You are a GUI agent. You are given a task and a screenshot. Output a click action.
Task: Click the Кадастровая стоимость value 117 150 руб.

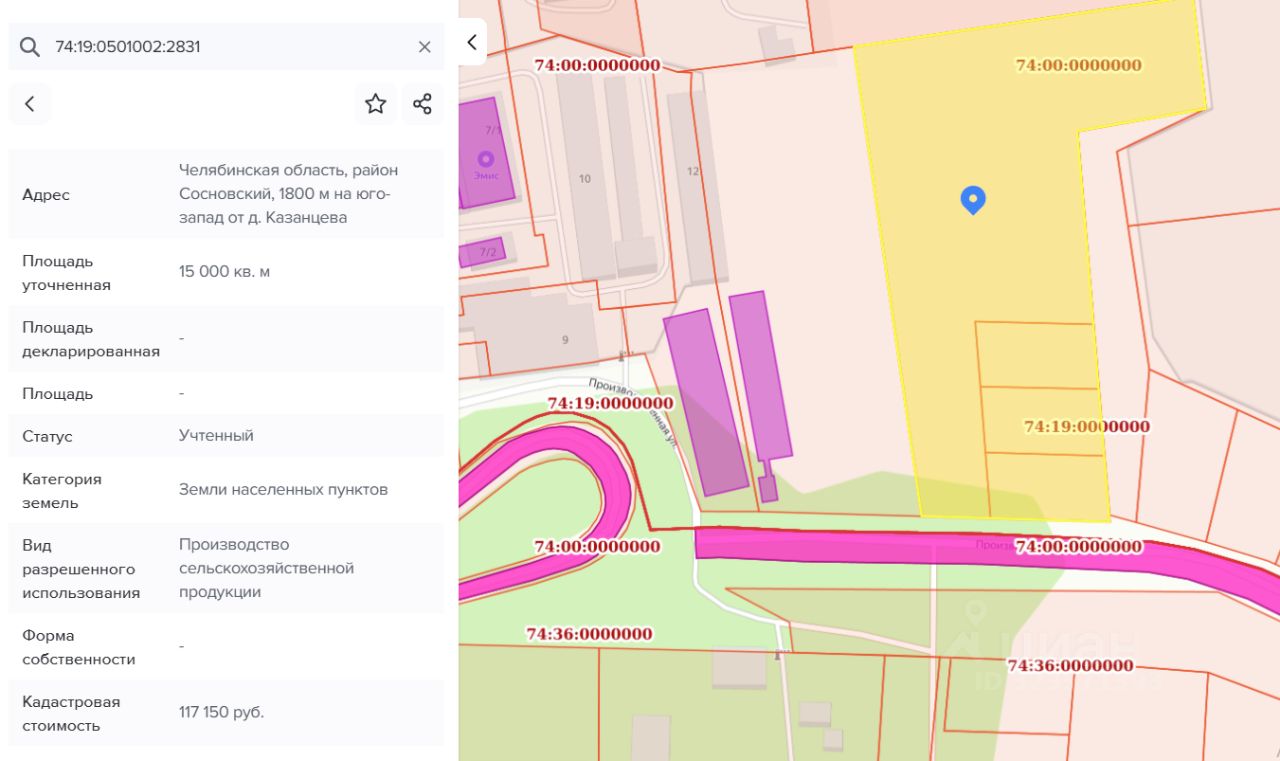221,713
